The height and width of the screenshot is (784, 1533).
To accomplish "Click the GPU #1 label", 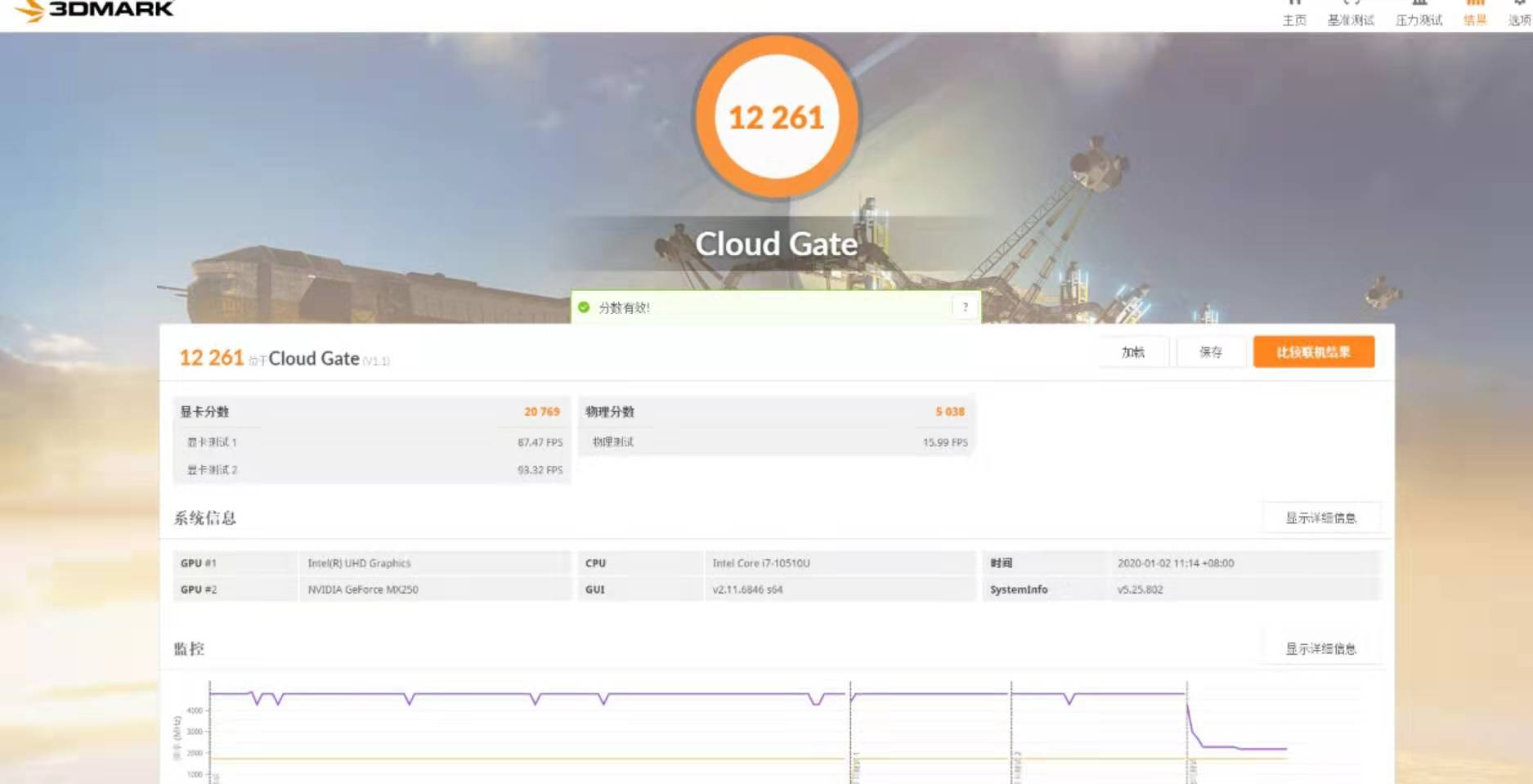I will pos(199,563).
